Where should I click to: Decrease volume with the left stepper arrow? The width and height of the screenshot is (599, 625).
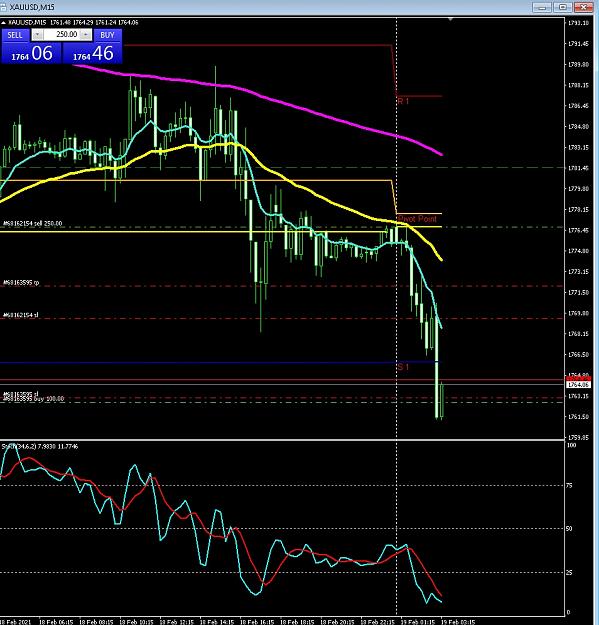click(37, 35)
